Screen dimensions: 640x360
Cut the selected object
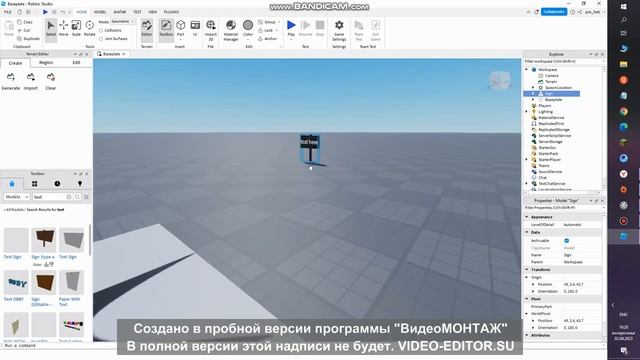pos(24,30)
